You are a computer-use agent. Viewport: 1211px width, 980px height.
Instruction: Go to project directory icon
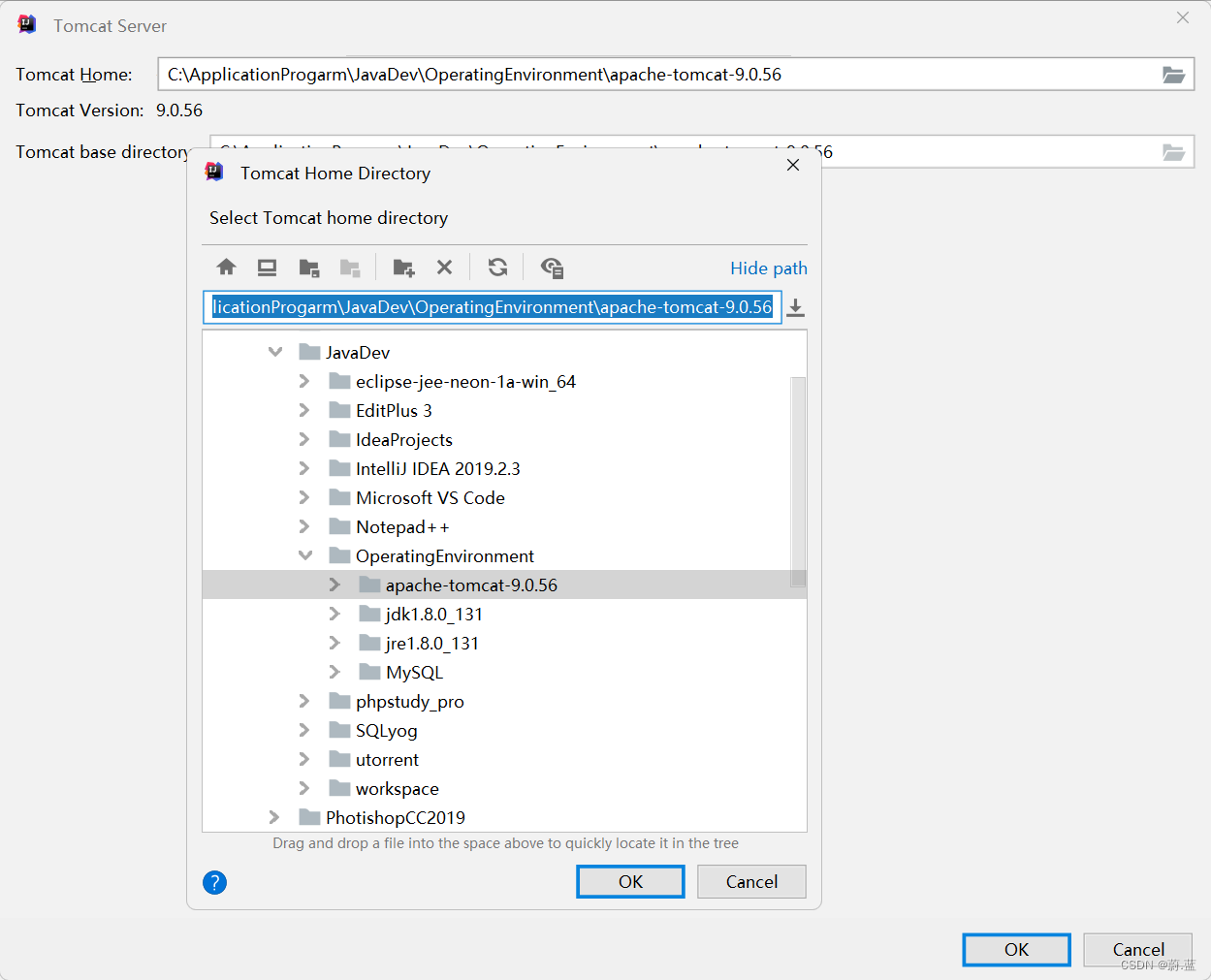coord(309,268)
